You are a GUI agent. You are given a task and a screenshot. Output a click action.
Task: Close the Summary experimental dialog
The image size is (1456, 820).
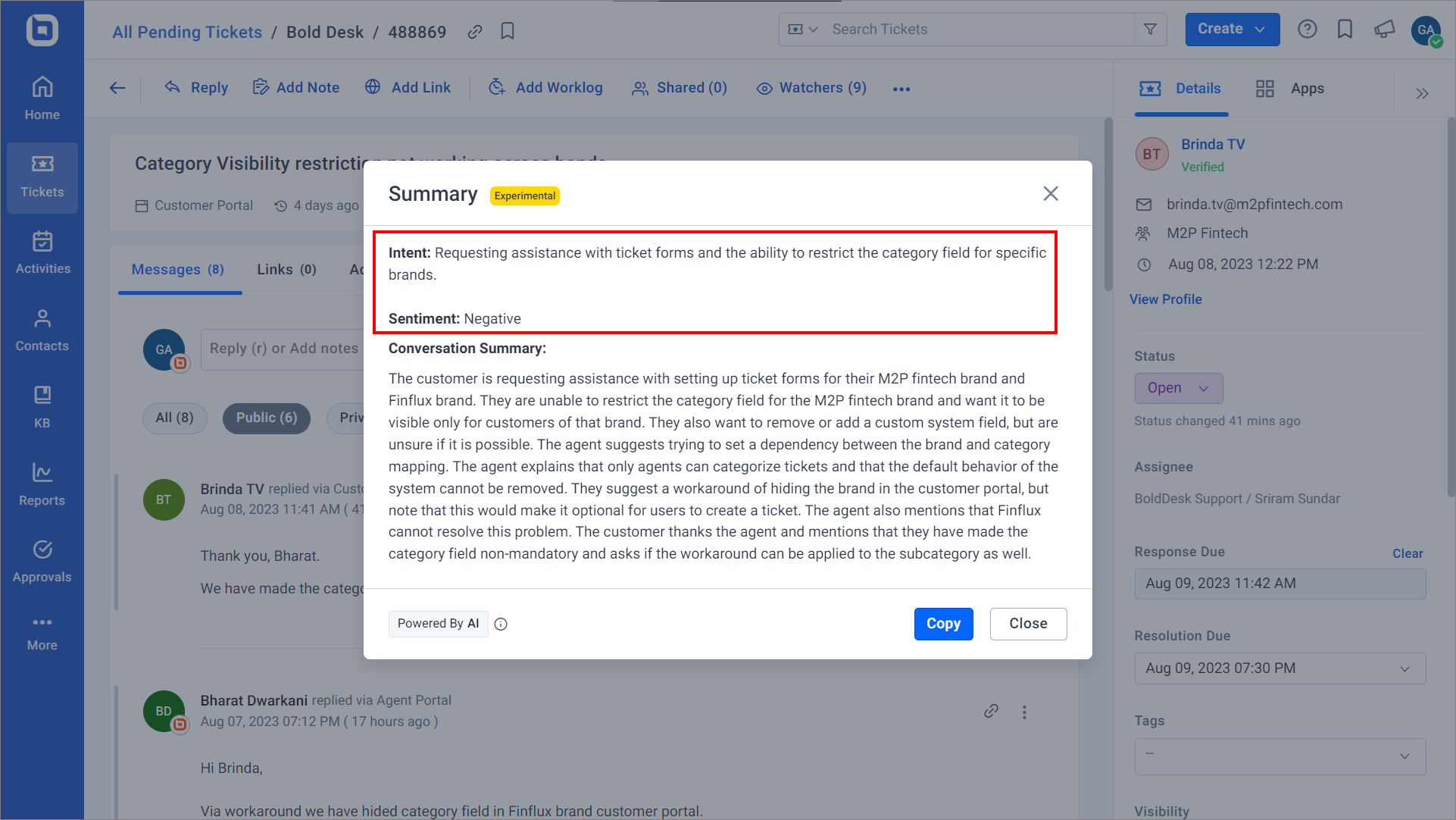pos(1051,193)
